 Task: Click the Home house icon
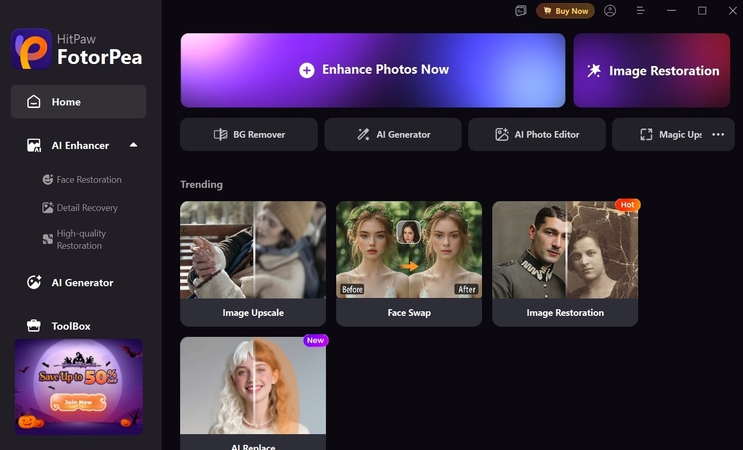click(34, 101)
